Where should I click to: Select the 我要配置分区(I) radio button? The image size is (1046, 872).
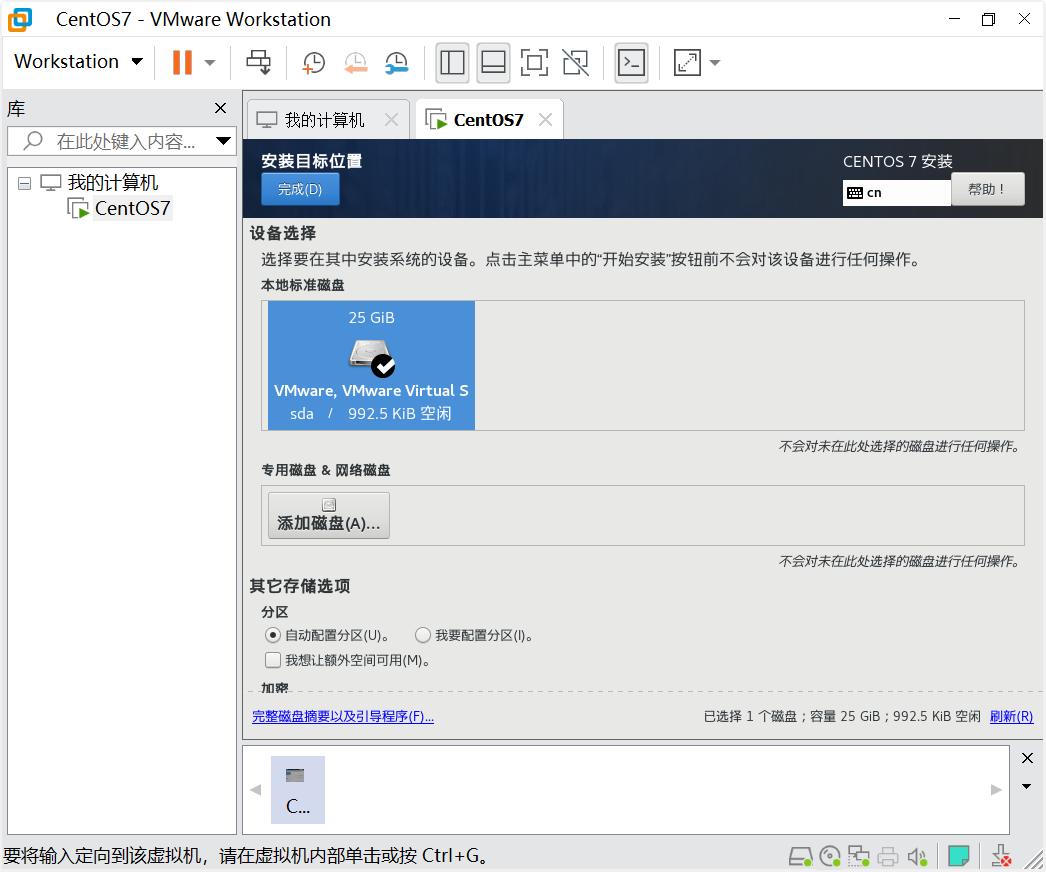pos(422,635)
